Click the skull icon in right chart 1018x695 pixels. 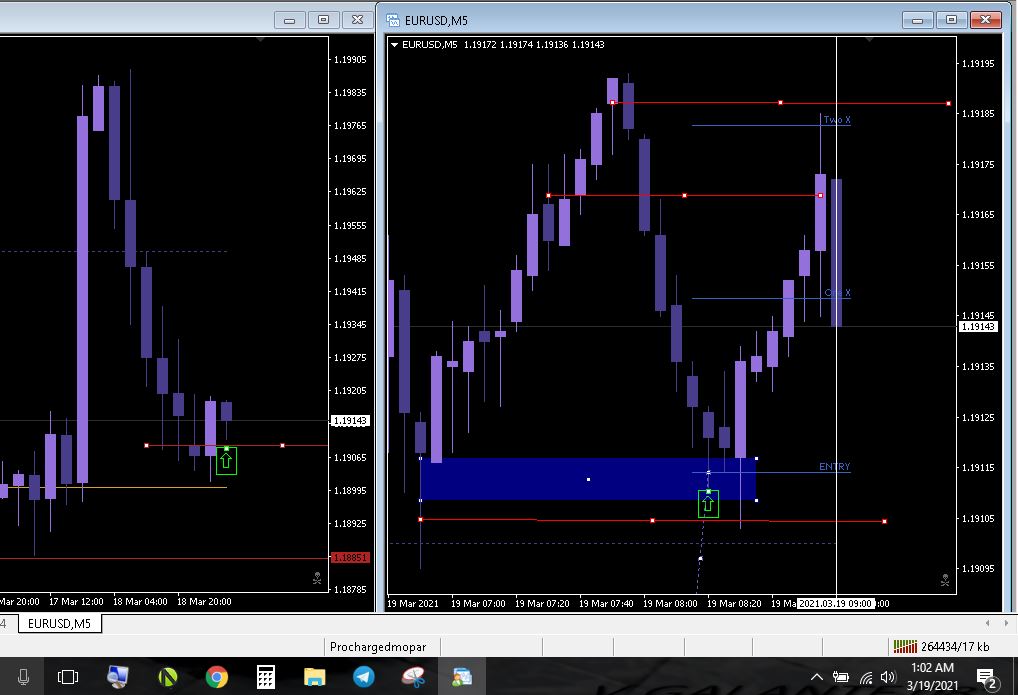point(945,580)
